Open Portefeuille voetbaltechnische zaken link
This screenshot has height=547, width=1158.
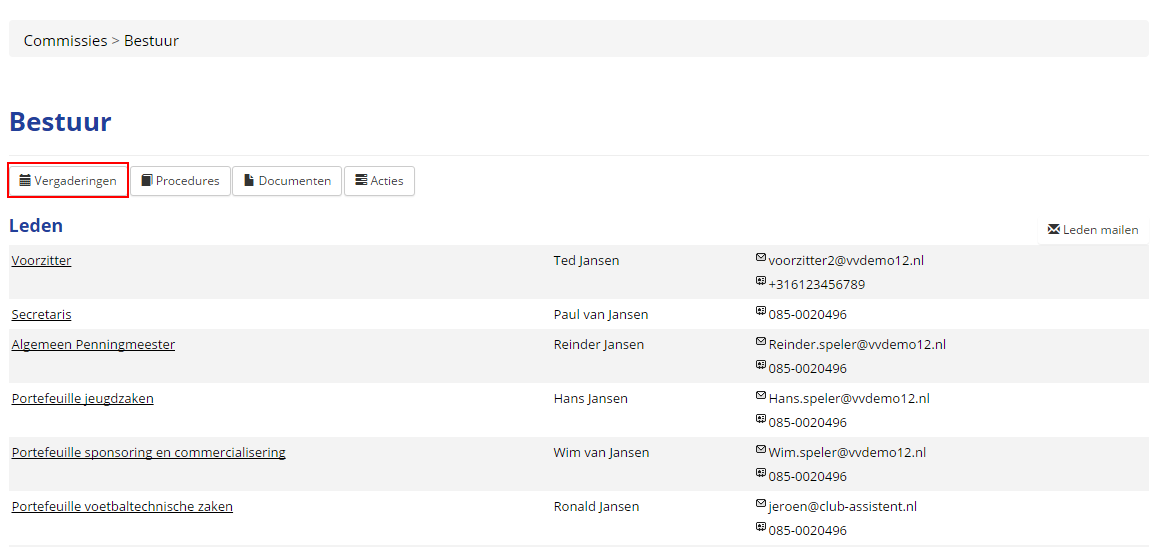coord(122,507)
